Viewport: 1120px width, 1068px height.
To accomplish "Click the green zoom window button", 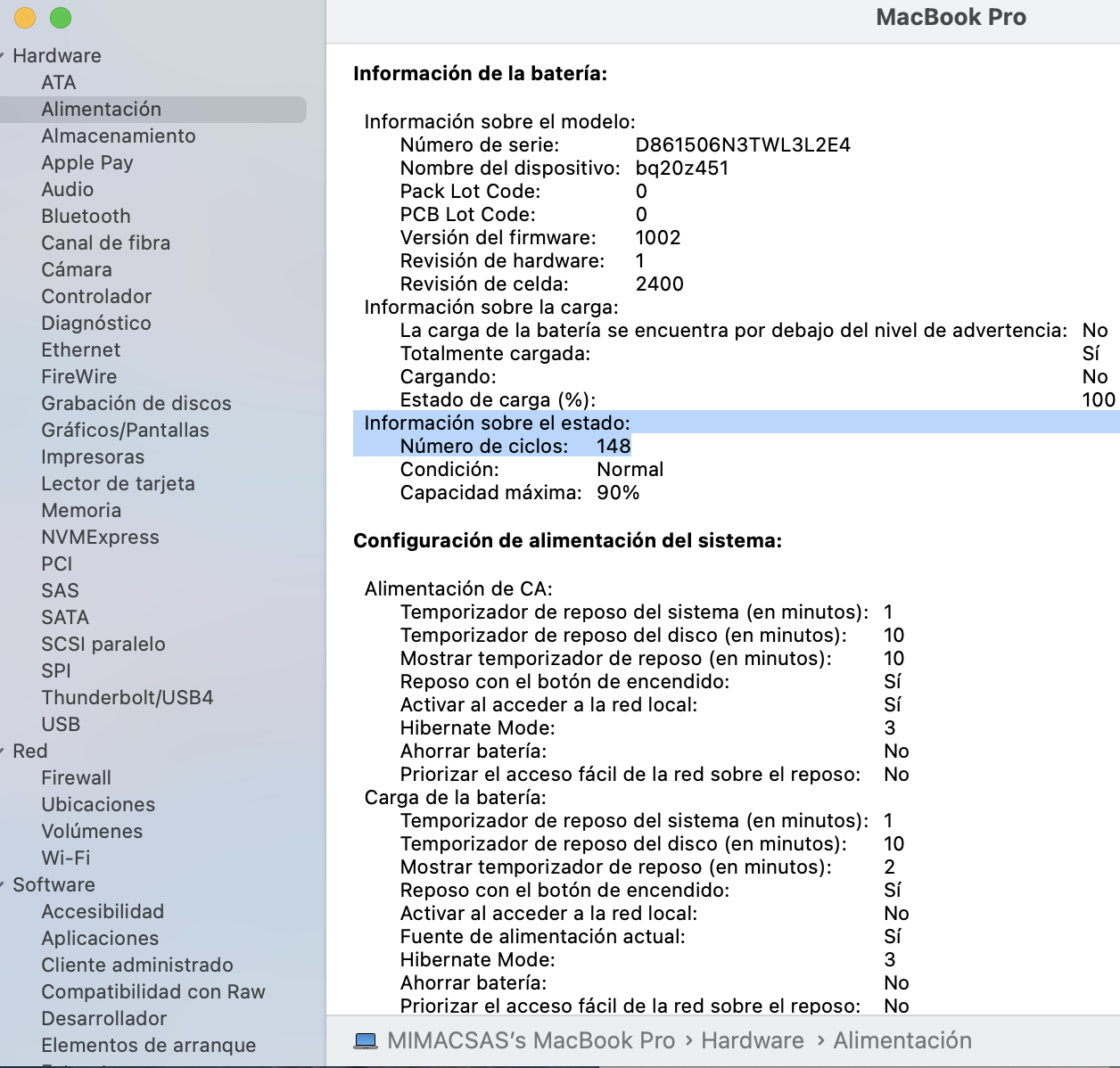I will [61, 18].
